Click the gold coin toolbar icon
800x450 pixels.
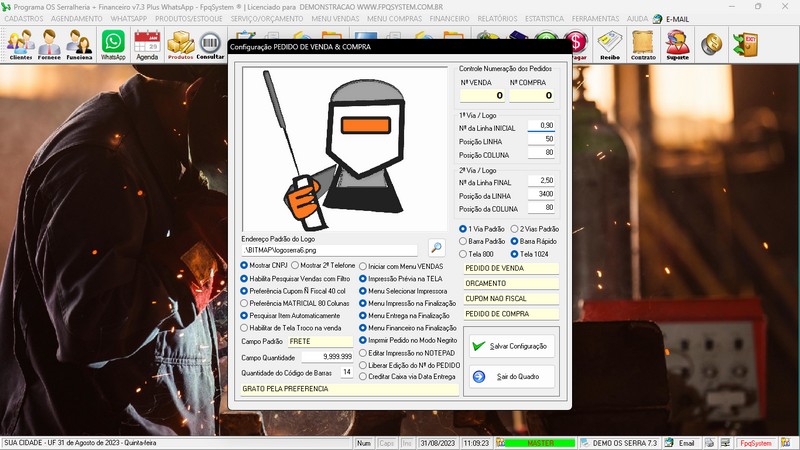[711, 45]
